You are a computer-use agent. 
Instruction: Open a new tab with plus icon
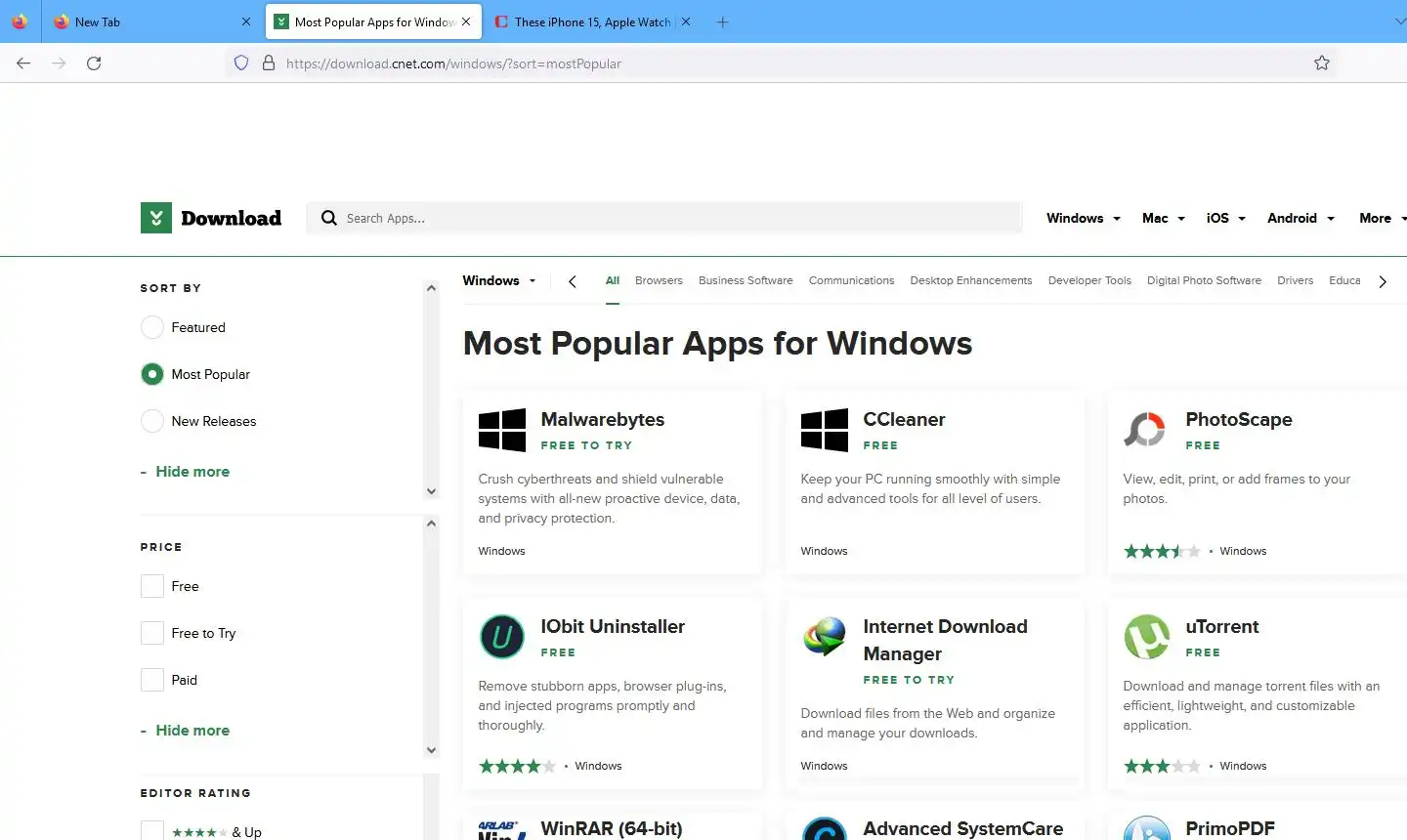pos(723,21)
